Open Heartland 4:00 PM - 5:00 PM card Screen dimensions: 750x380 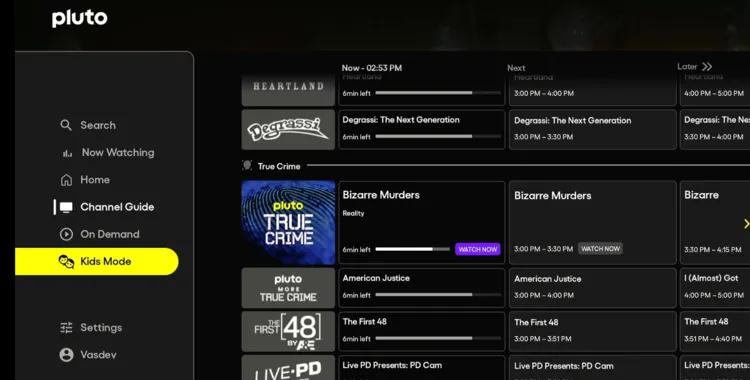point(715,89)
